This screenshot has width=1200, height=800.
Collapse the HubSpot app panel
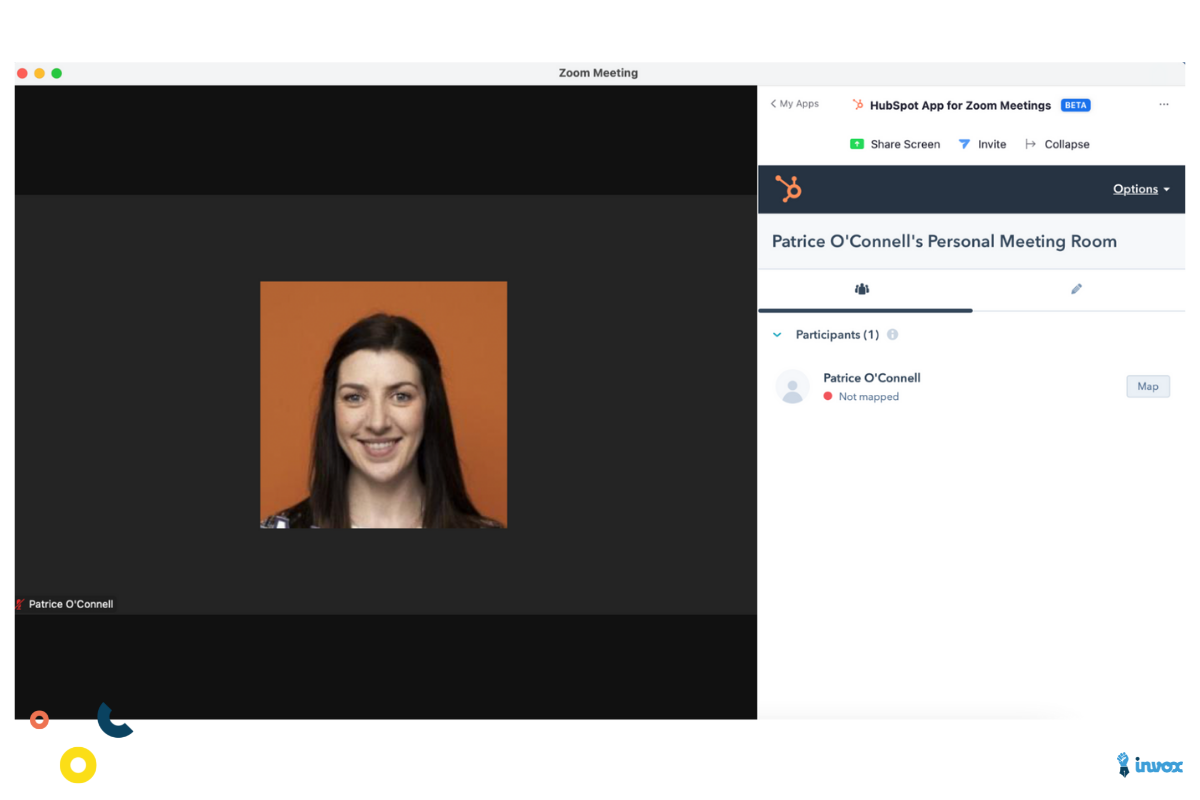point(1057,144)
